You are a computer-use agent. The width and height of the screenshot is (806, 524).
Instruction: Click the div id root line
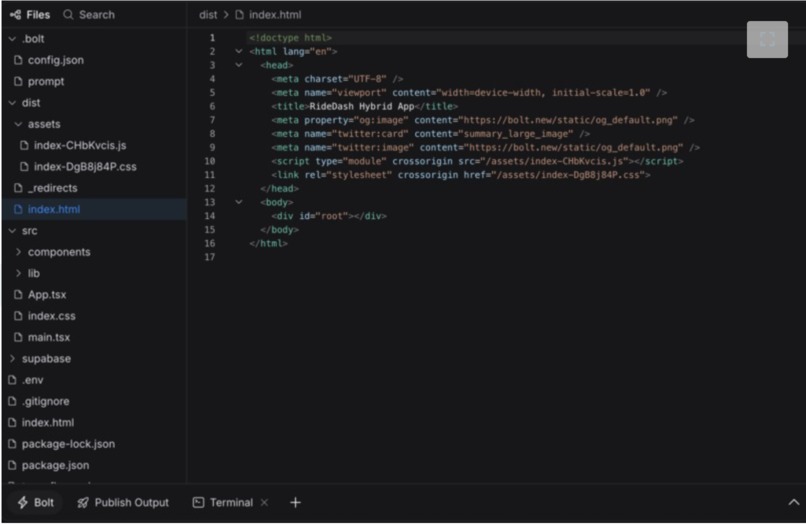click(x=329, y=216)
